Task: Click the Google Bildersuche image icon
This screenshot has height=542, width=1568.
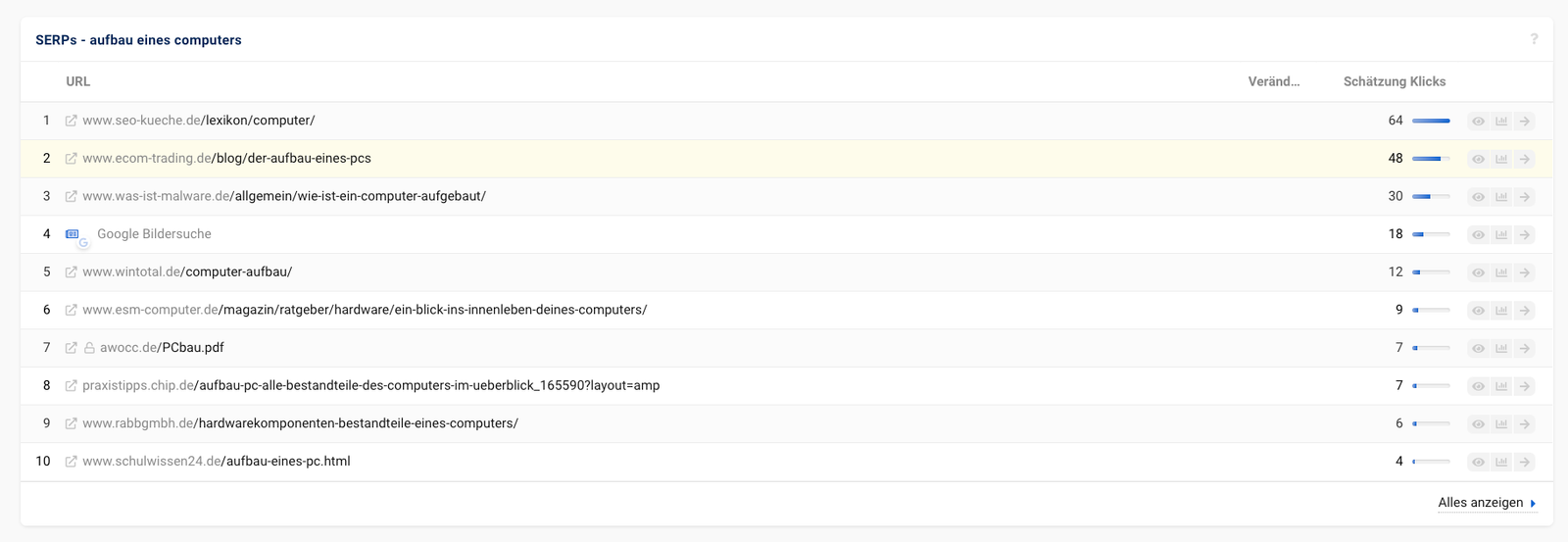Action: click(x=73, y=234)
